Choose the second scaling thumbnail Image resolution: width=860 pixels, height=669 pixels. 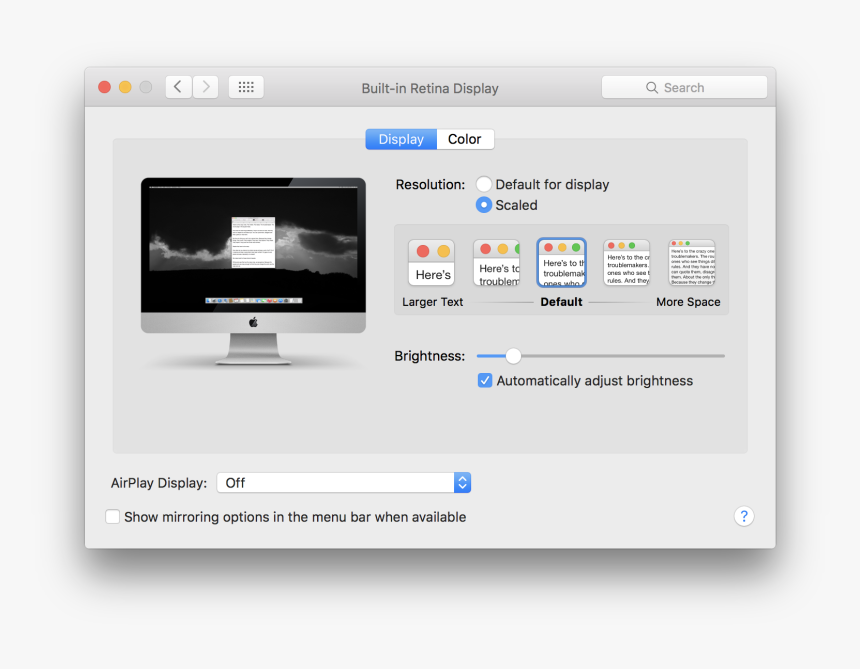496,263
